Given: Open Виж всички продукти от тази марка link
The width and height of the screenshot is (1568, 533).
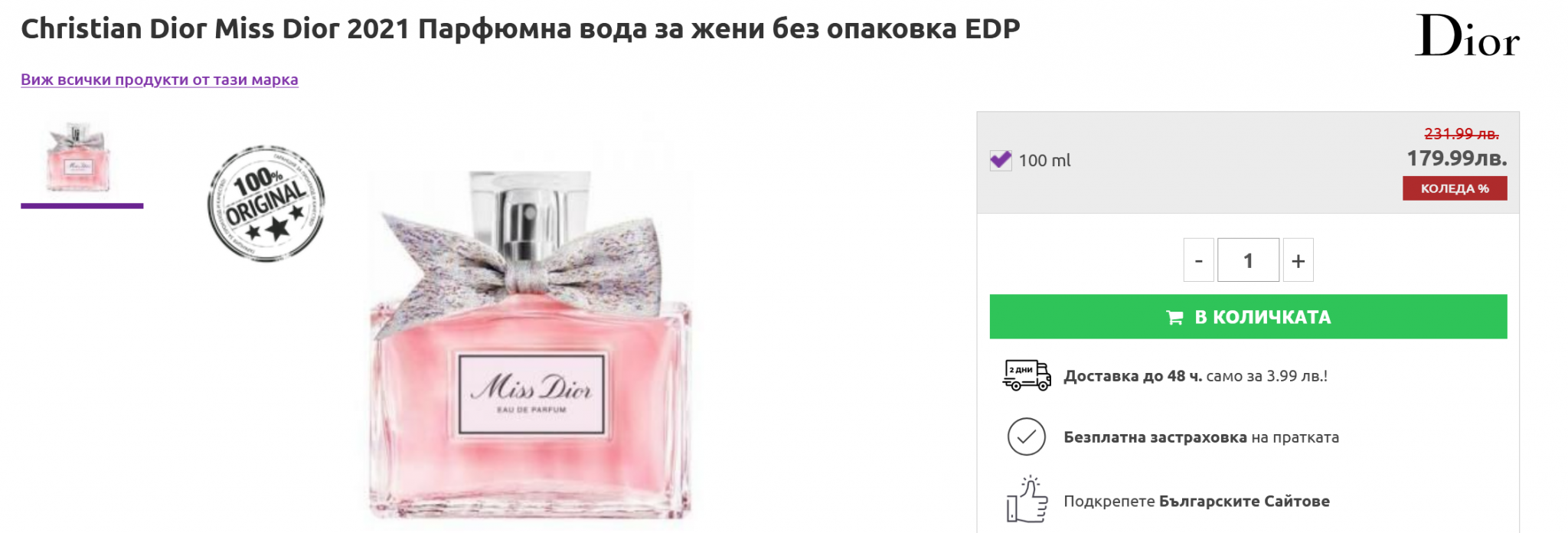Looking at the screenshot, I should [159, 80].
